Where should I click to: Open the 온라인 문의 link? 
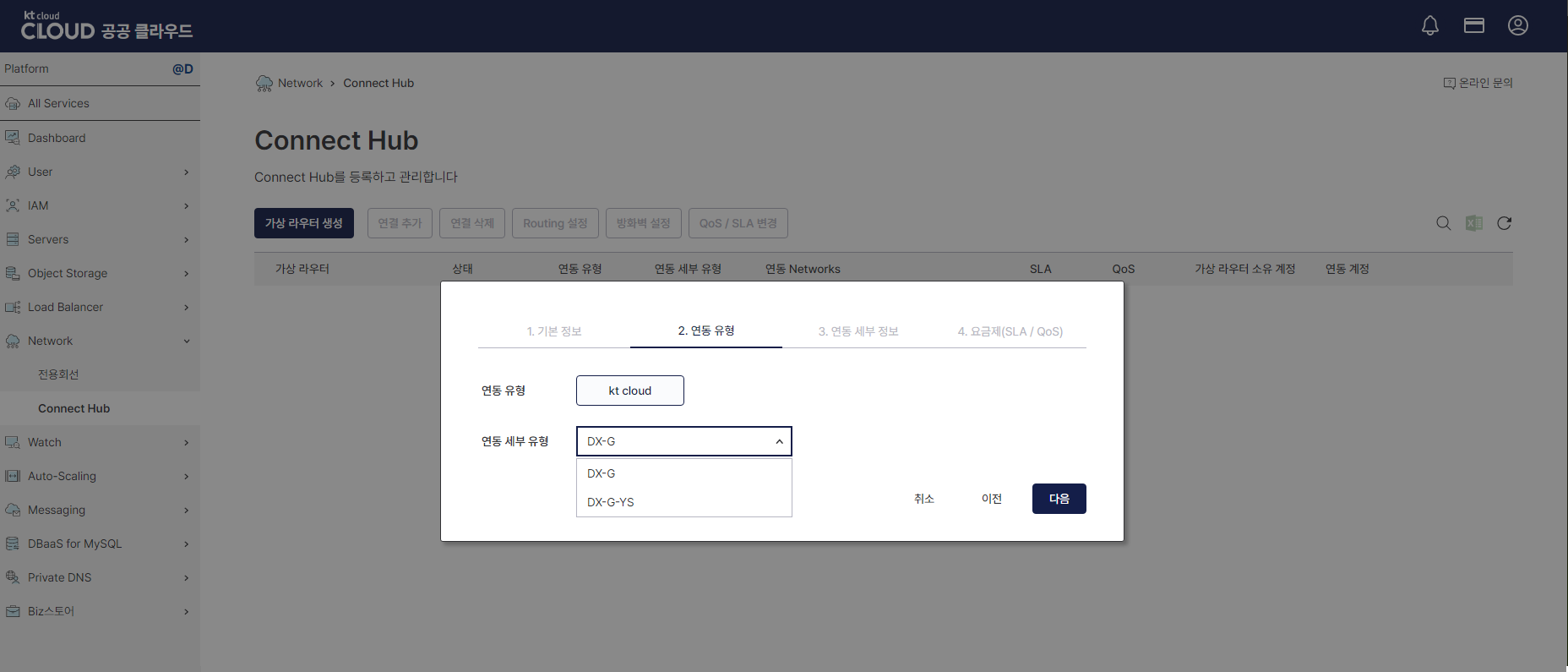click(1478, 83)
